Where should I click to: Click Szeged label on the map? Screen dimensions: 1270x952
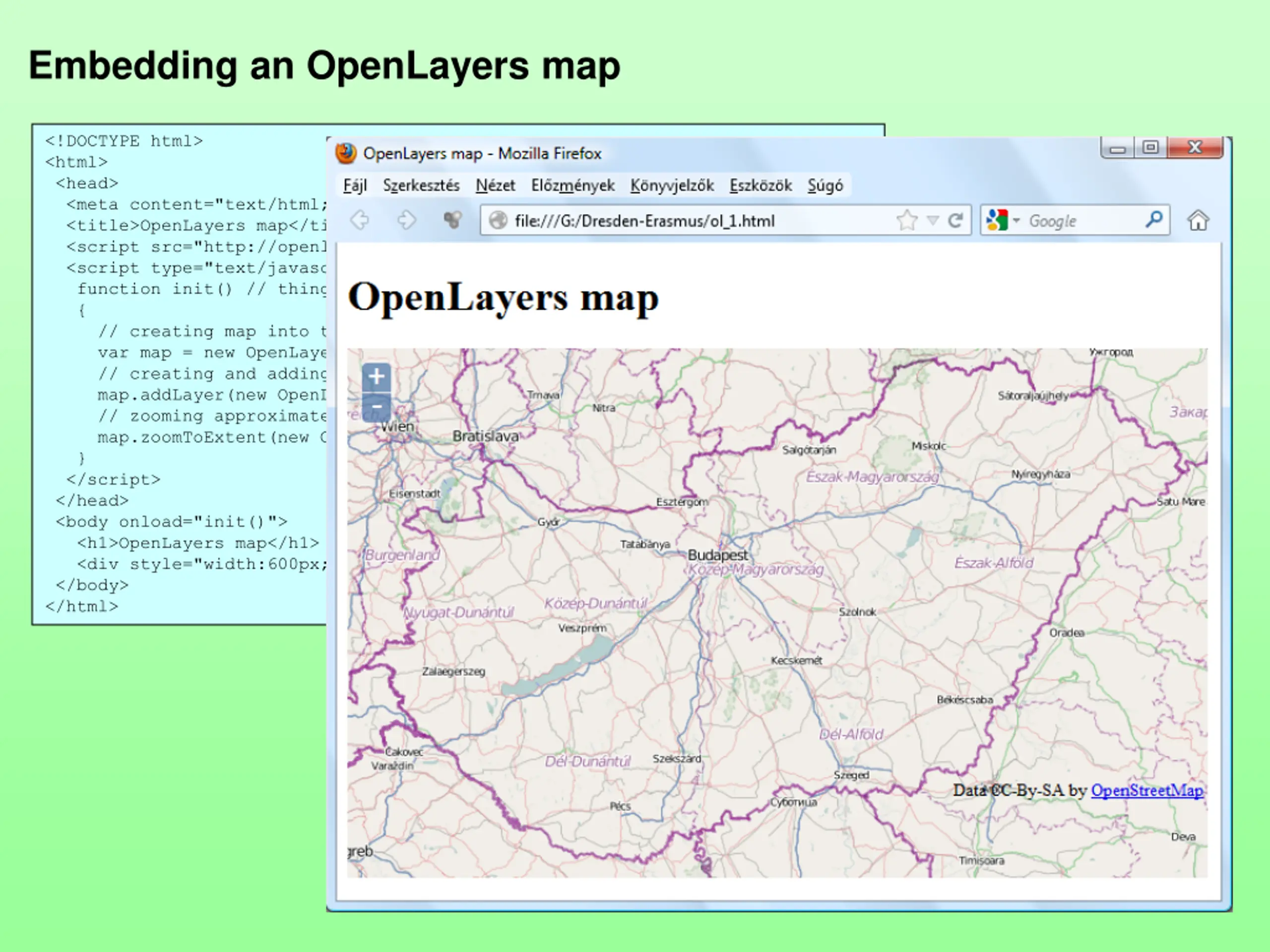coord(851,775)
